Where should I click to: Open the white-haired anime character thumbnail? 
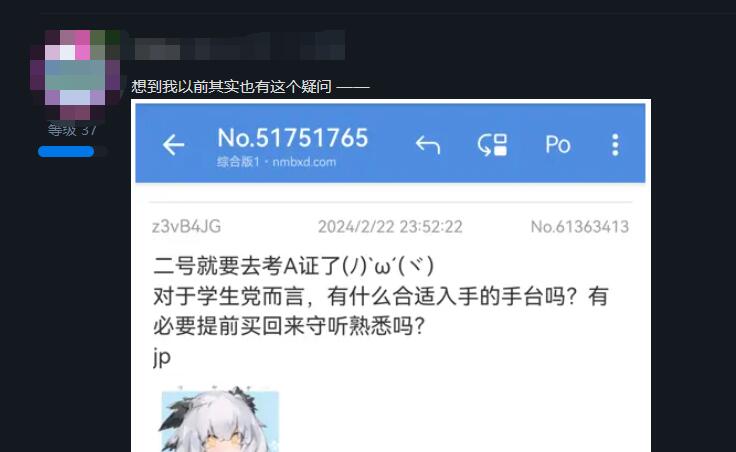(220, 419)
